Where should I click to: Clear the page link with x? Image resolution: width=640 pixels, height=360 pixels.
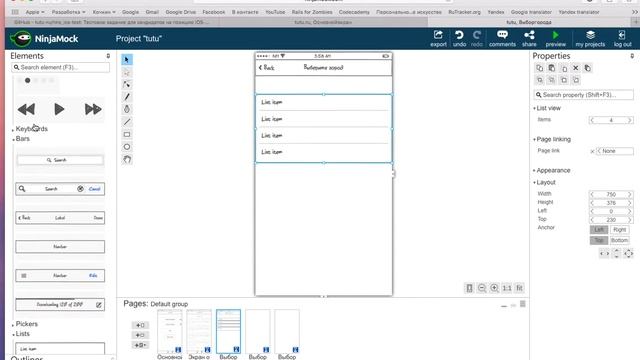click(592, 151)
